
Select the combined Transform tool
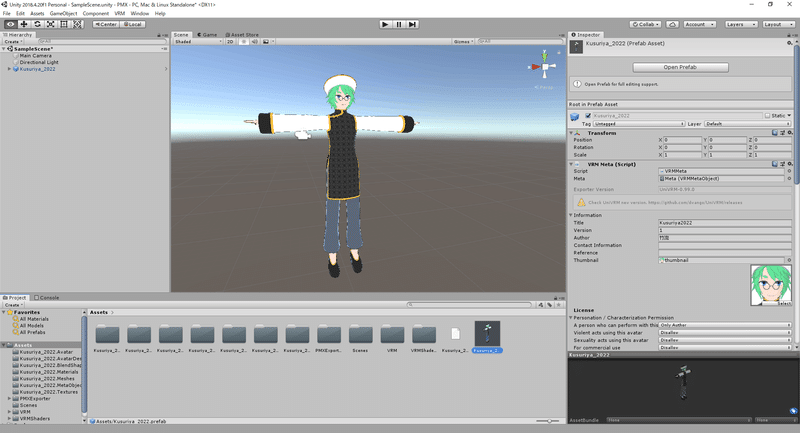coord(77,24)
